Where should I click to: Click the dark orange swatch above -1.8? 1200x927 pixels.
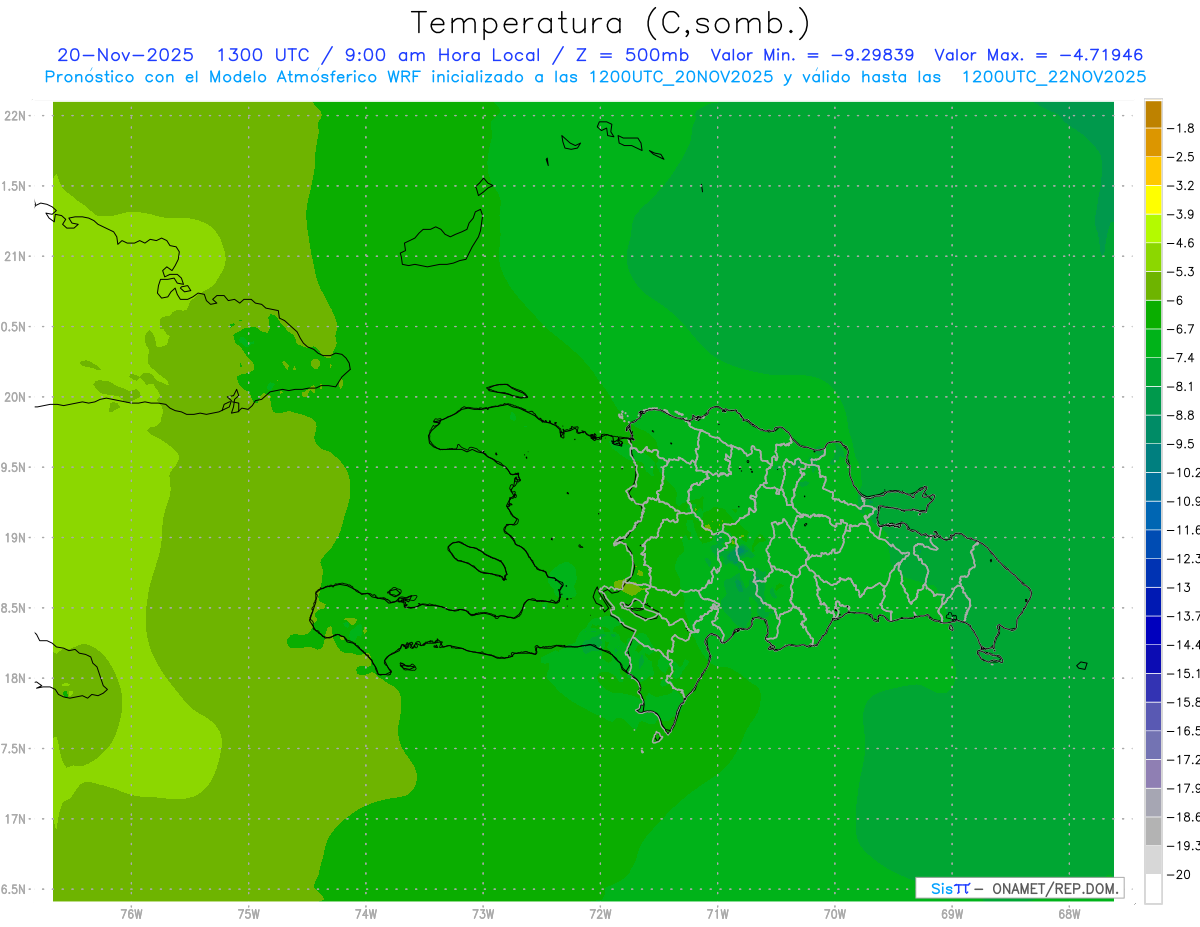(1153, 114)
